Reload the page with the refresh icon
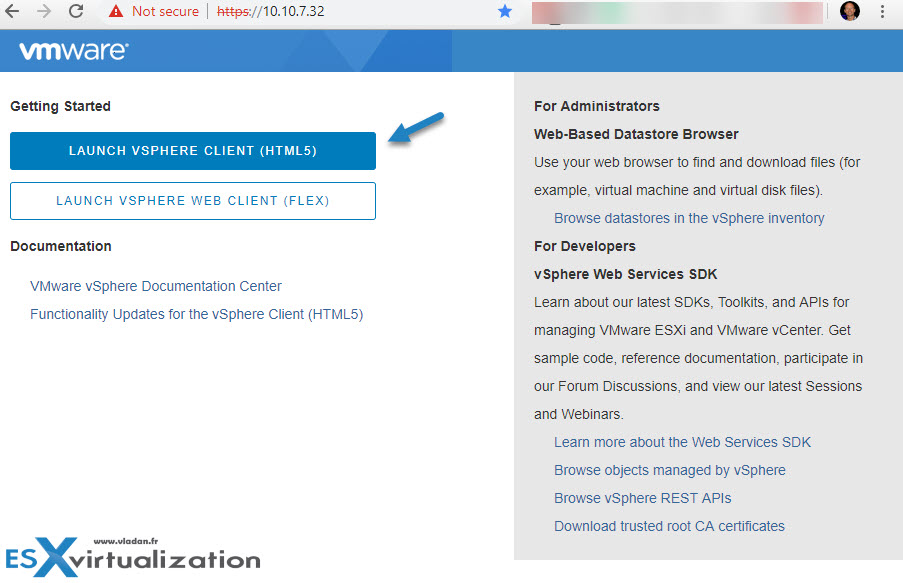Image resolution: width=903 pixels, height=583 pixels. point(76,11)
